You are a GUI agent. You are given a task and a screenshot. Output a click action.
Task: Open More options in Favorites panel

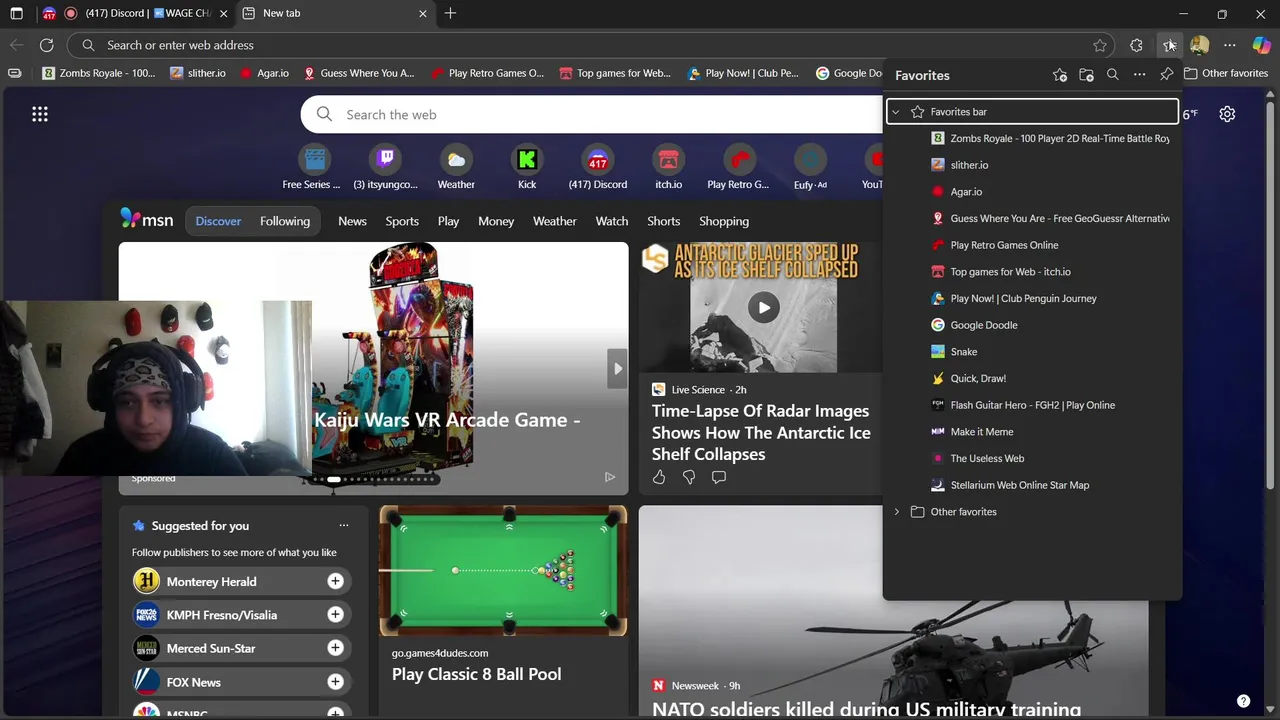(1139, 75)
